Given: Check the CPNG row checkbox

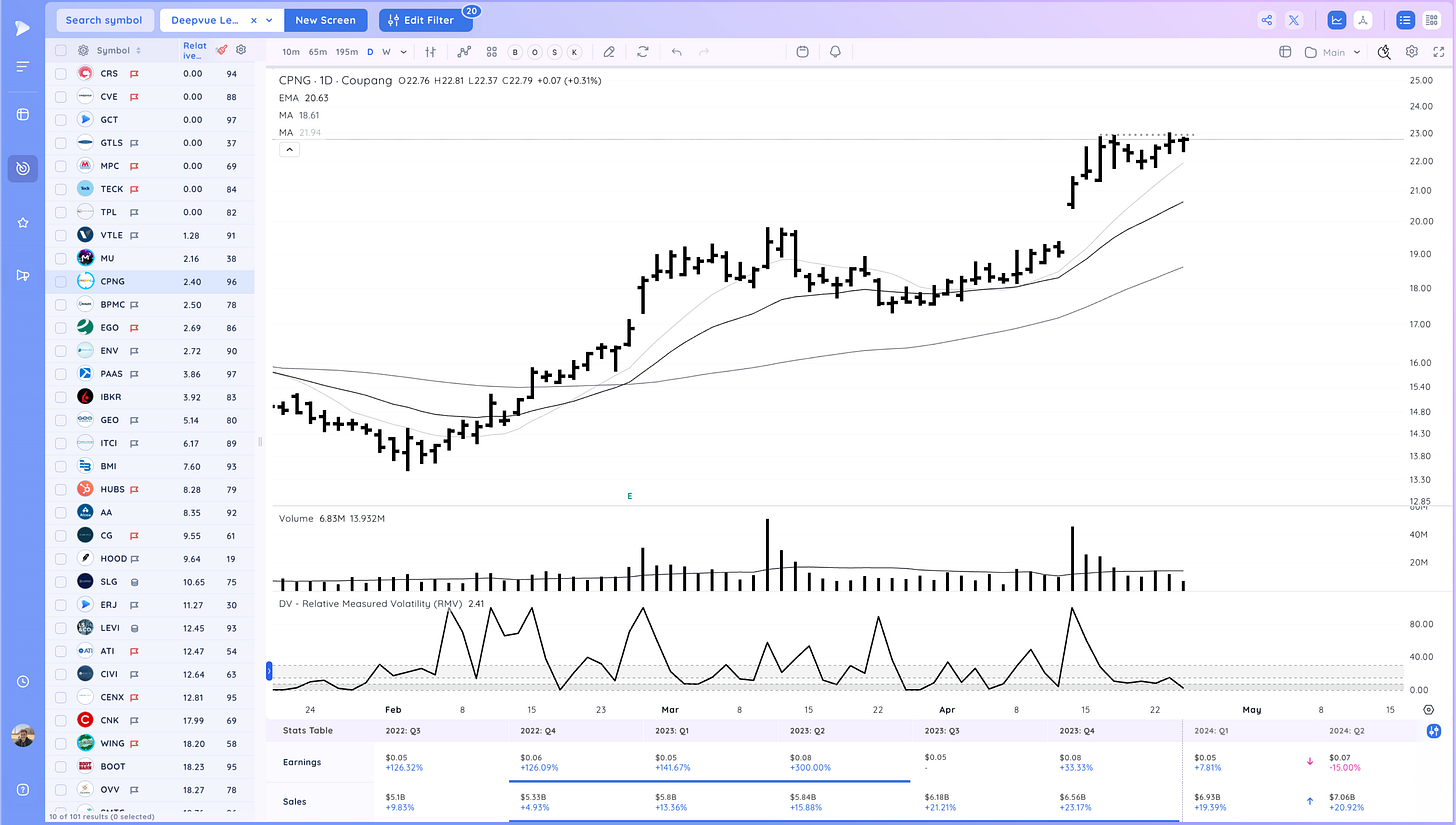Looking at the screenshot, I should coord(61,282).
